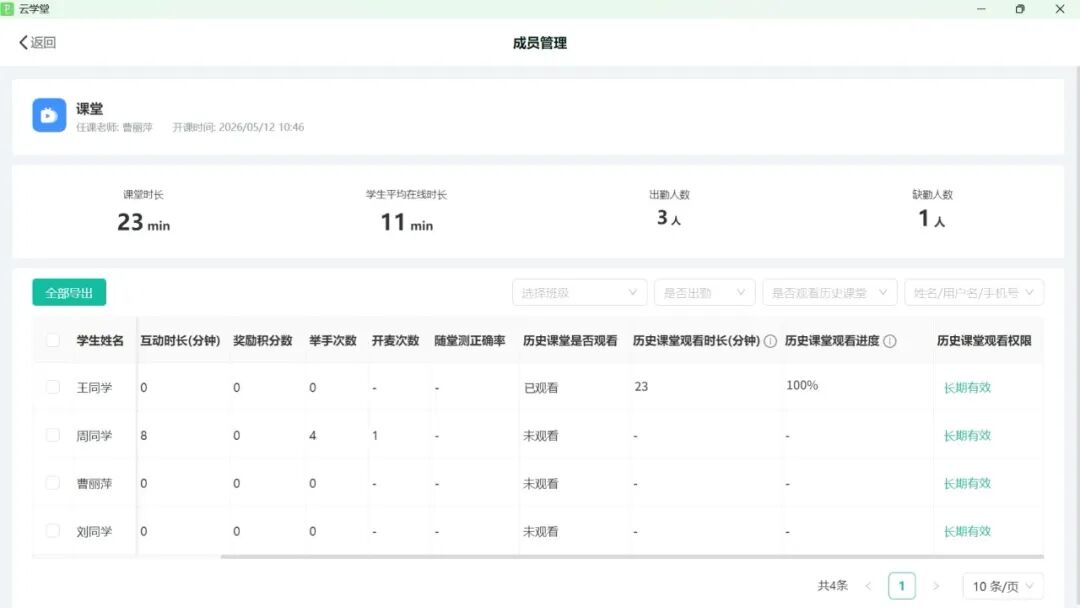Screen dimensions: 1080x608
Task: Click the blue 课堂 camera icon
Action: coord(49,115)
